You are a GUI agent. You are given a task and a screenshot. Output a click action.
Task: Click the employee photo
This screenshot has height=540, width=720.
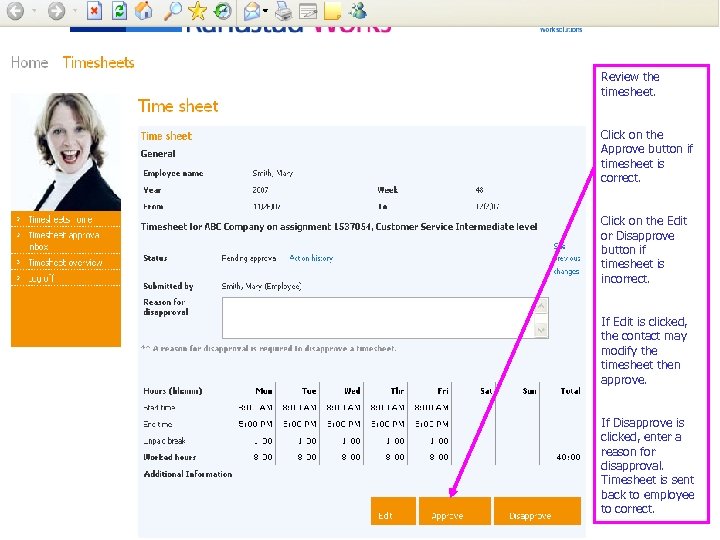66,152
